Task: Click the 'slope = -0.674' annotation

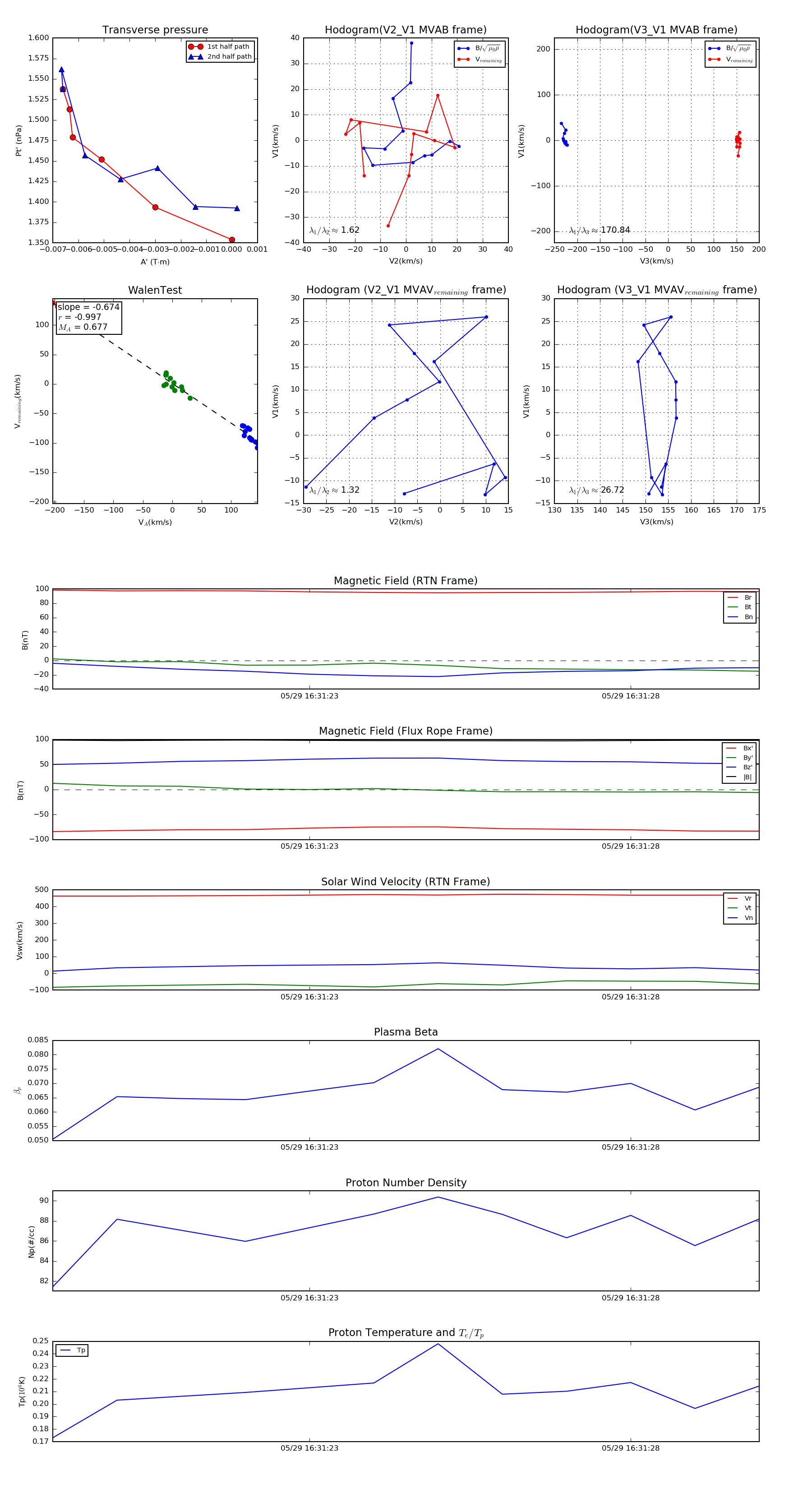Action: [x=88, y=307]
